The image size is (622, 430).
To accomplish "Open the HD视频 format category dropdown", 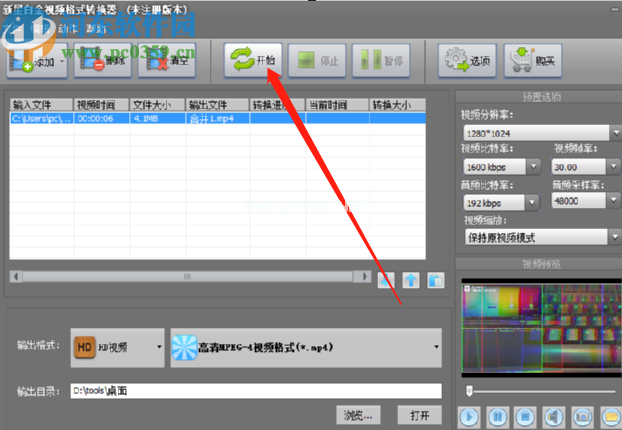I will [x=118, y=347].
